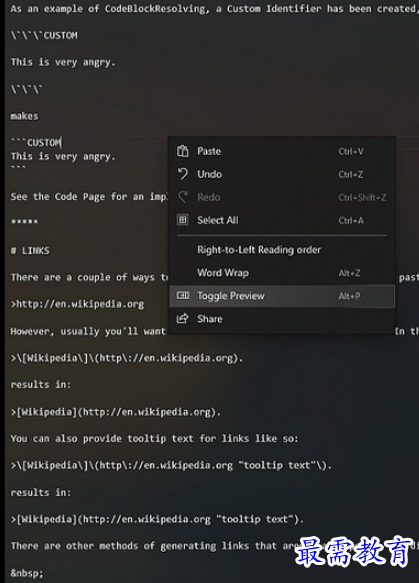Click the 'This is very angry.' first line
The image size is (419, 583).
[x=63, y=62]
